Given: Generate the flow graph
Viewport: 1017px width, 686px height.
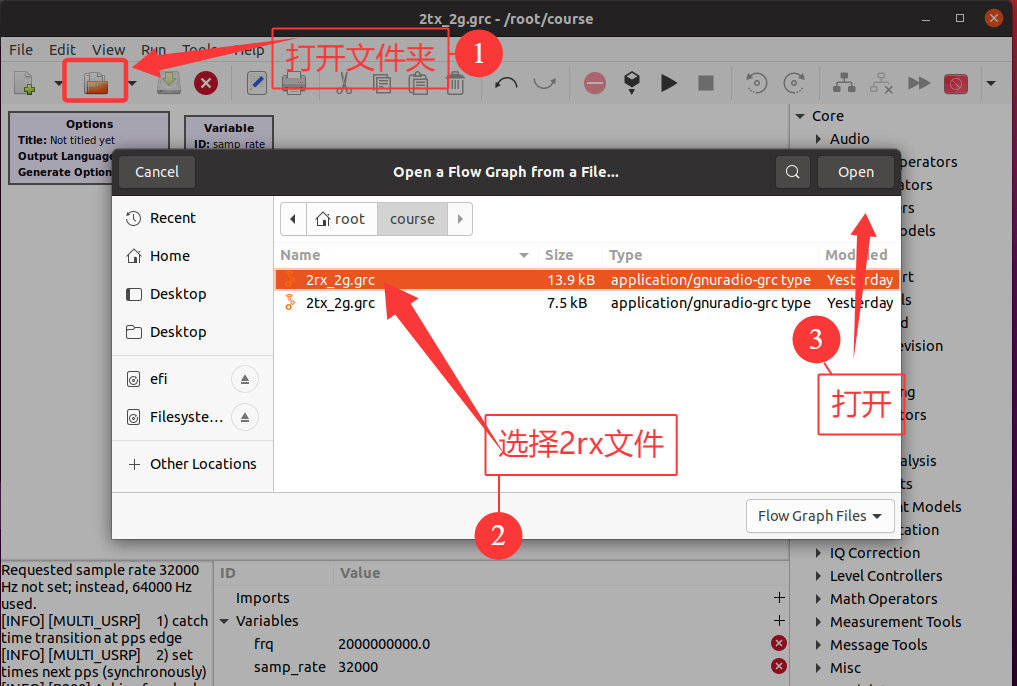Looking at the screenshot, I should click(632, 83).
